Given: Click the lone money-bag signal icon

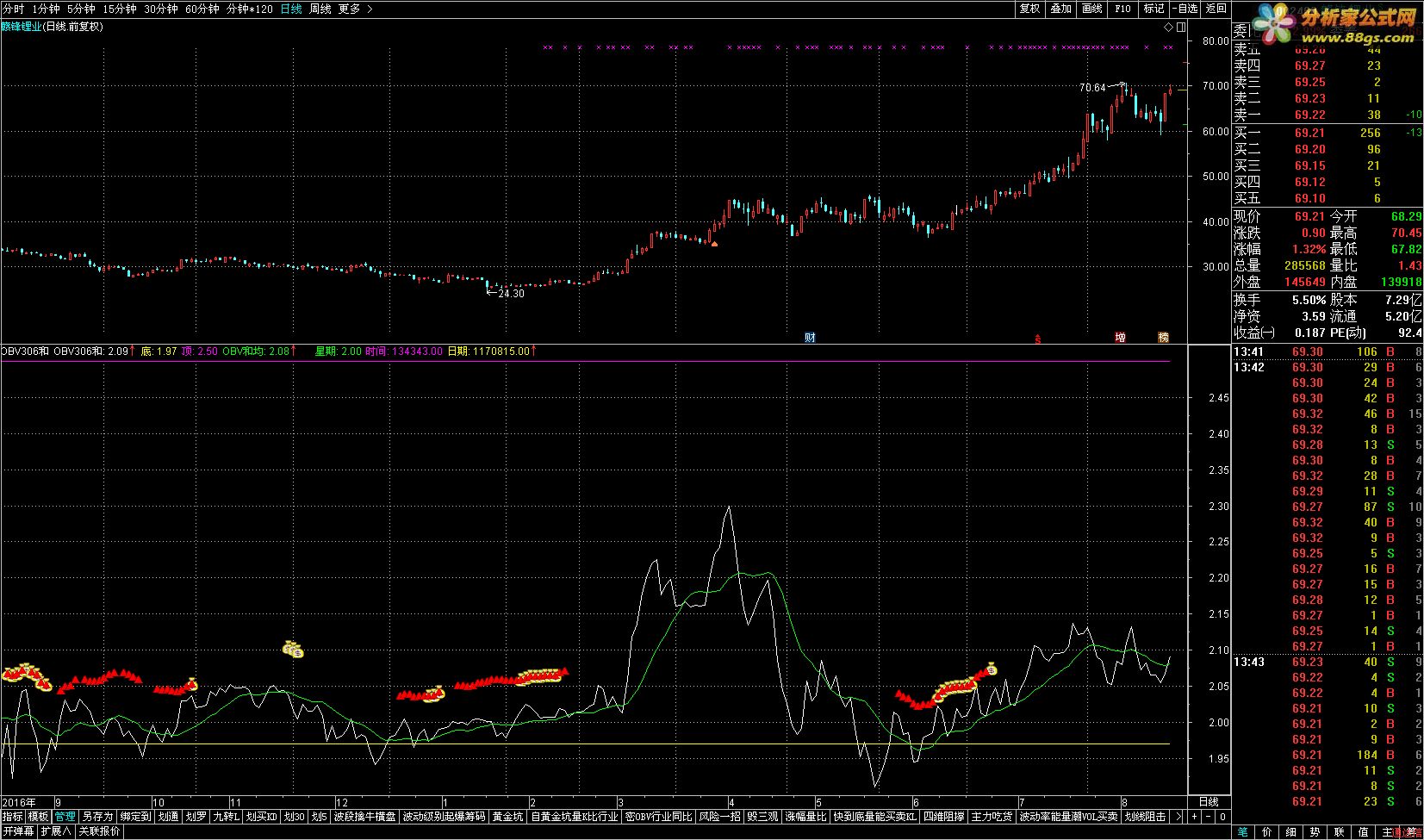Looking at the screenshot, I should 293,649.
